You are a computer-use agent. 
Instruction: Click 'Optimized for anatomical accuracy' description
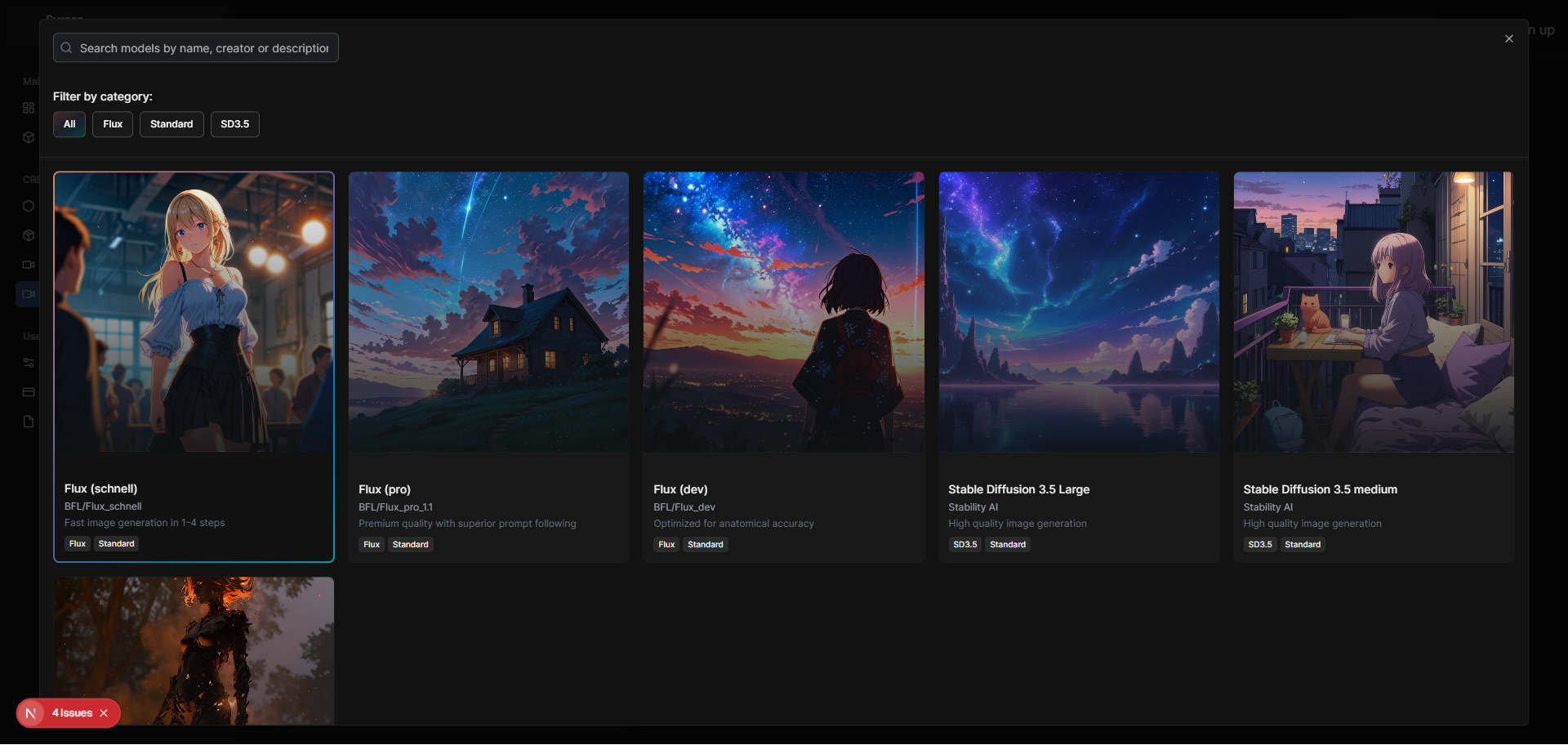click(733, 524)
